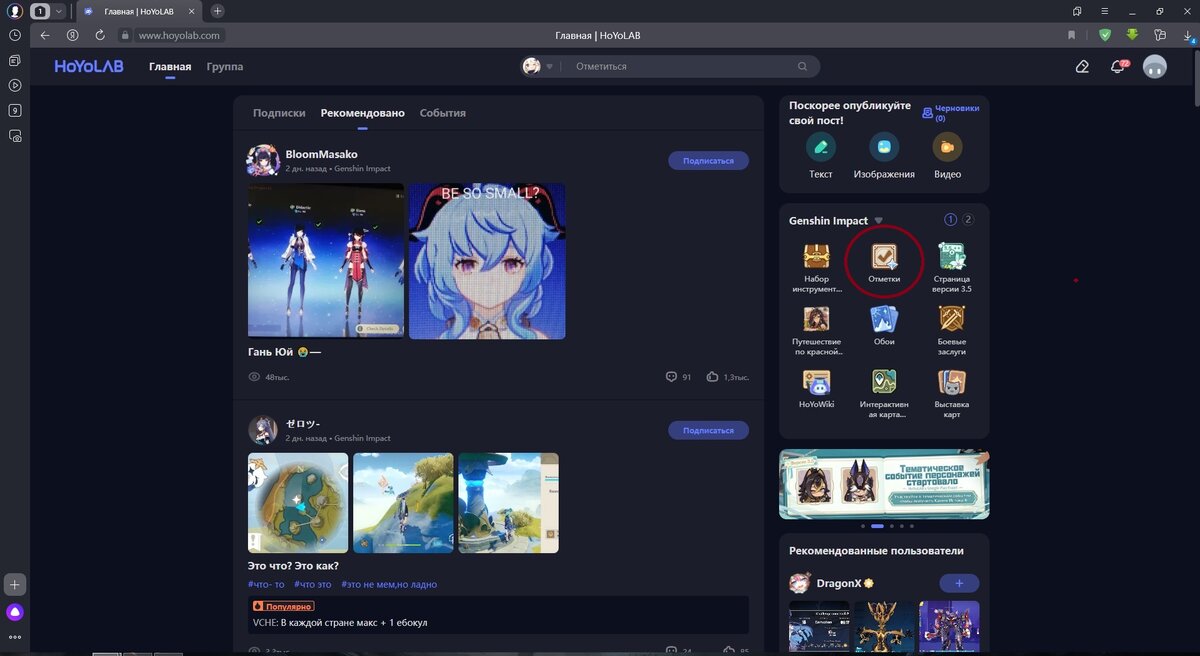The height and width of the screenshot is (656, 1200).
Task: Open a new browser tab
Action: pos(218,11)
